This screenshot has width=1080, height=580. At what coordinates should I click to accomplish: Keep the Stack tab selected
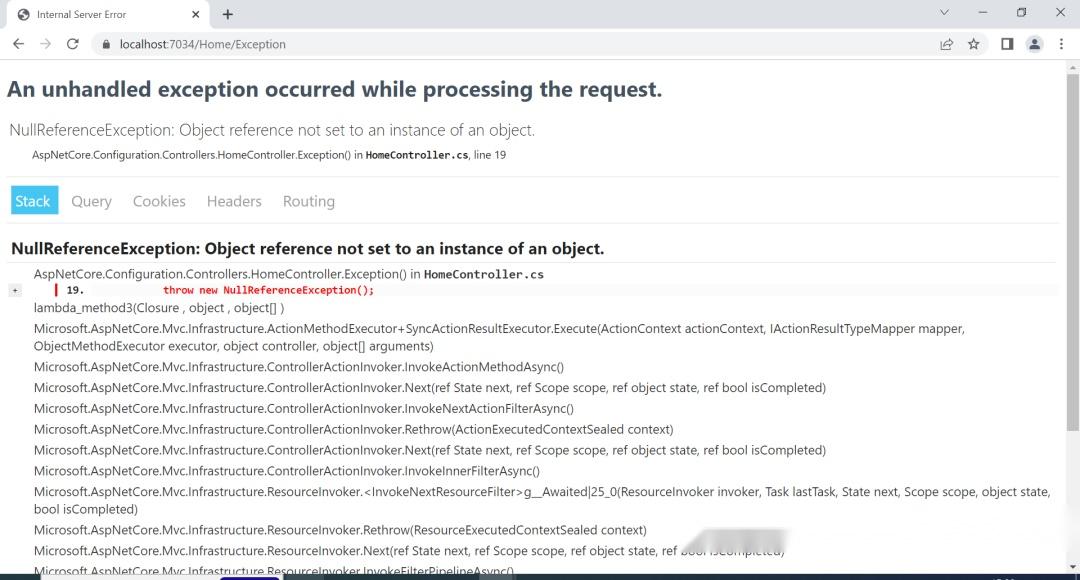tap(33, 201)
